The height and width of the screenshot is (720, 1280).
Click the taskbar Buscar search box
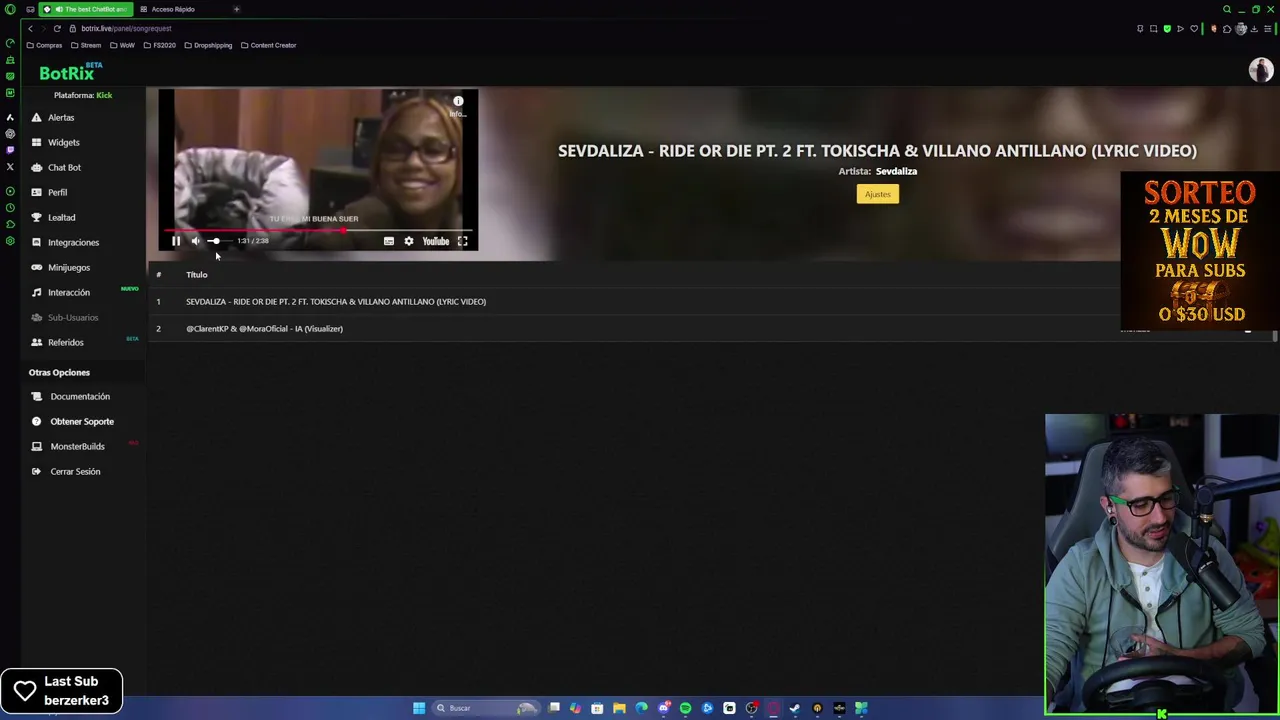487,708
